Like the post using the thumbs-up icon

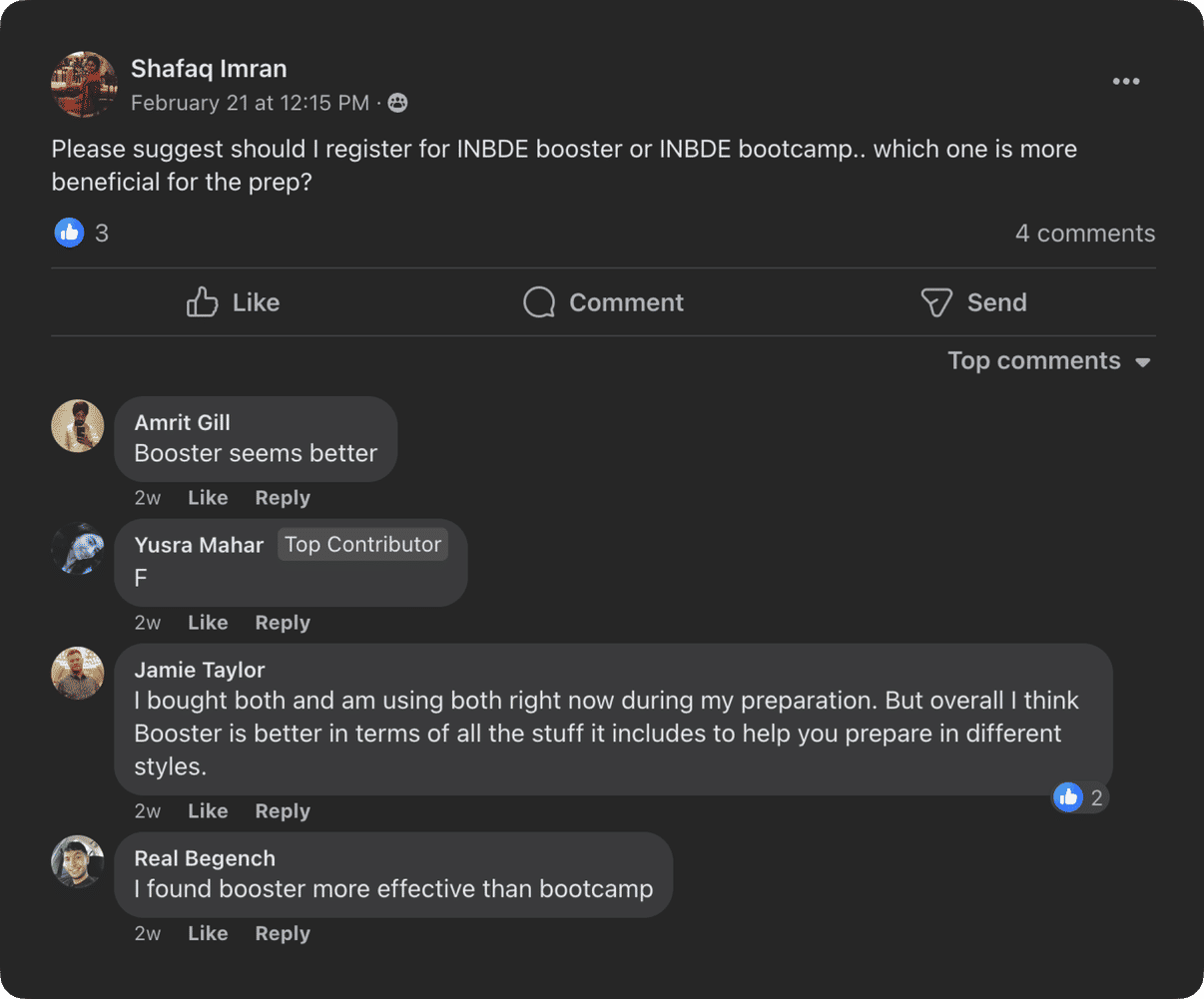click(x=204, y=301)
